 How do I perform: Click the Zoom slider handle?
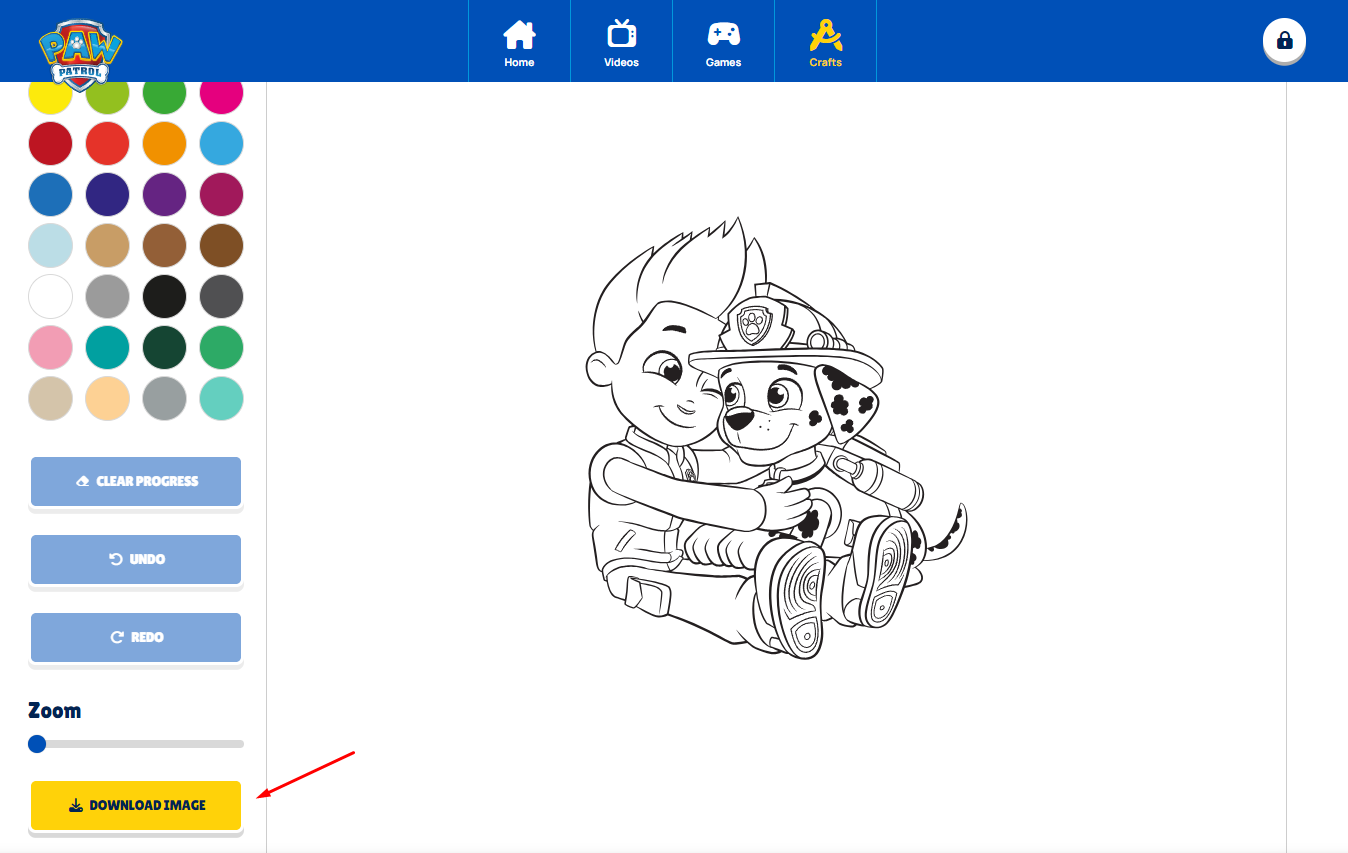click(x=37, y=743)
